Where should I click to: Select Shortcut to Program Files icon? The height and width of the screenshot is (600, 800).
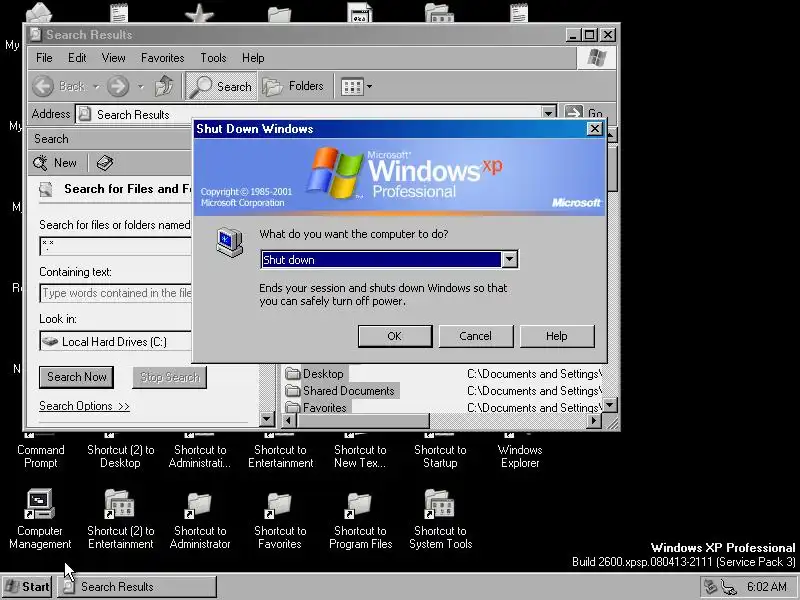click(359, 504)
